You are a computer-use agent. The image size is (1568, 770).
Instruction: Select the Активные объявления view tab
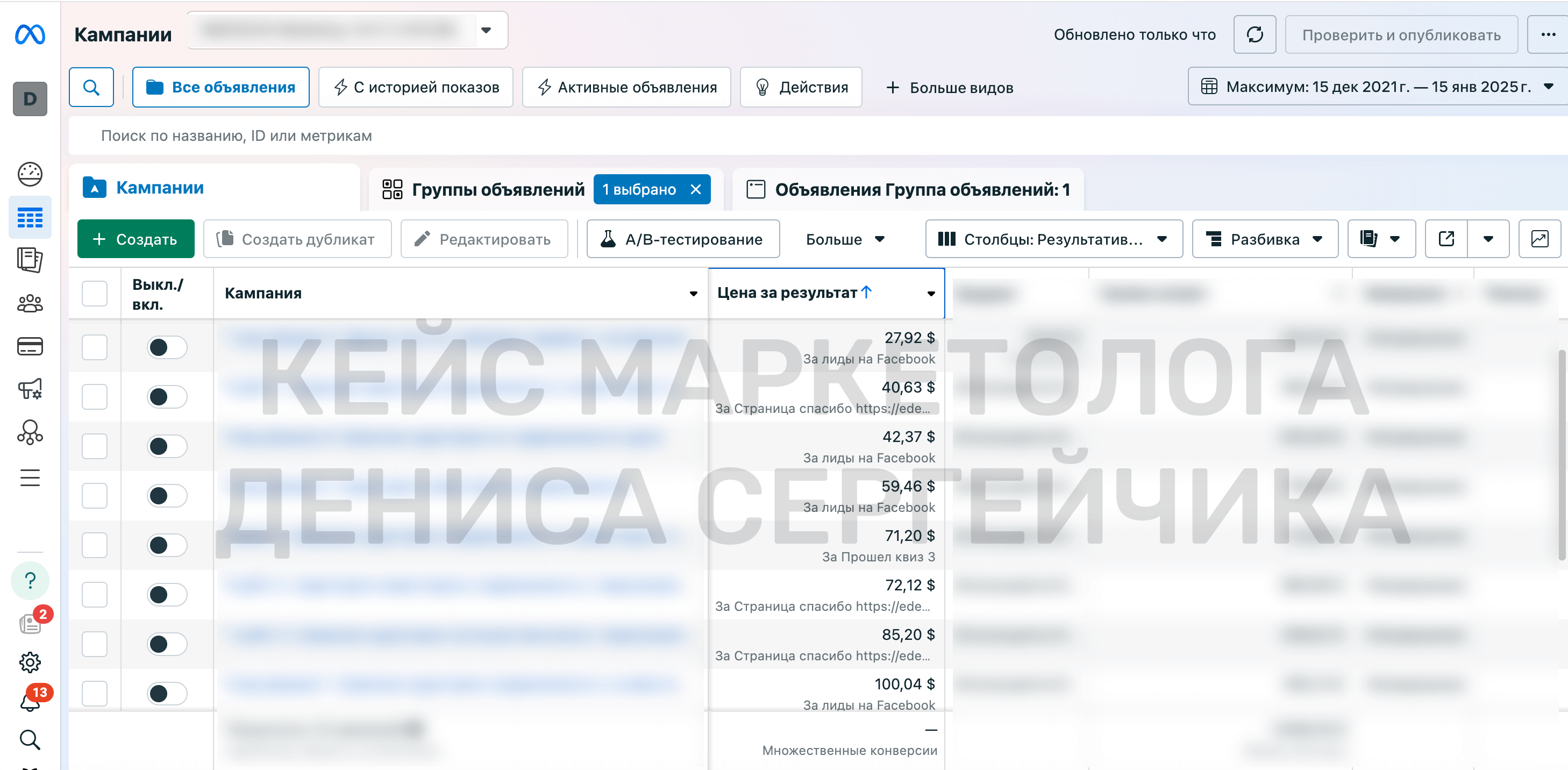point(626,87)
